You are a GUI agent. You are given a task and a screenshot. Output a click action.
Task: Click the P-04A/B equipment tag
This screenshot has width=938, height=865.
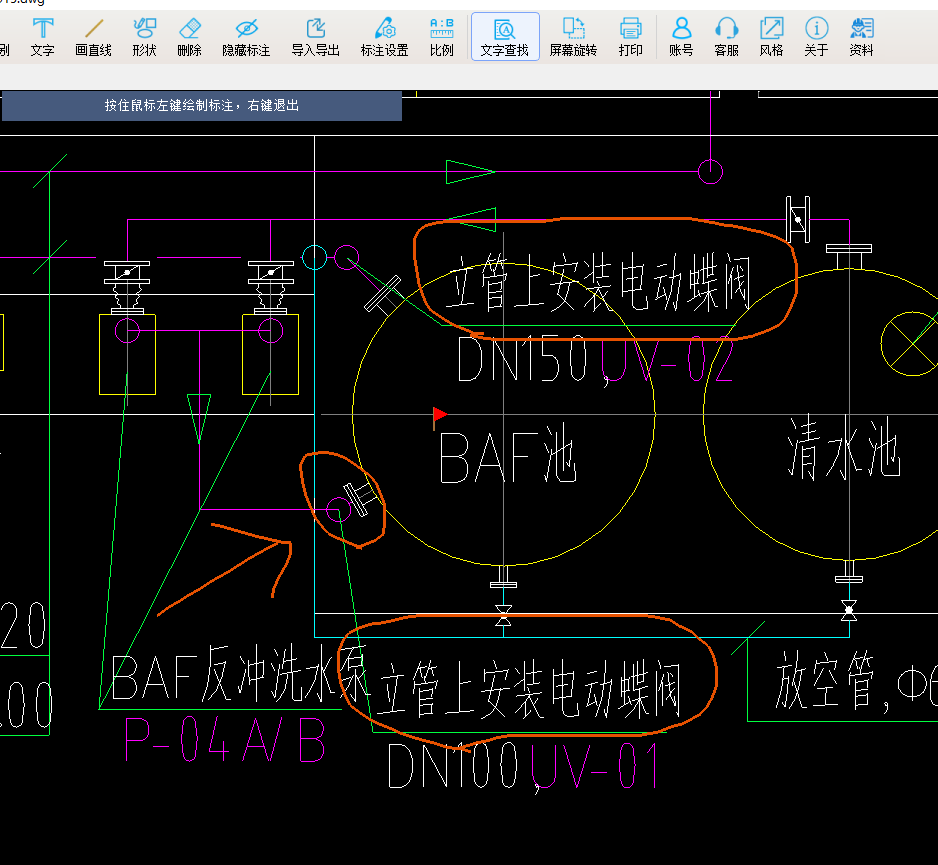[x=225, y=739]
